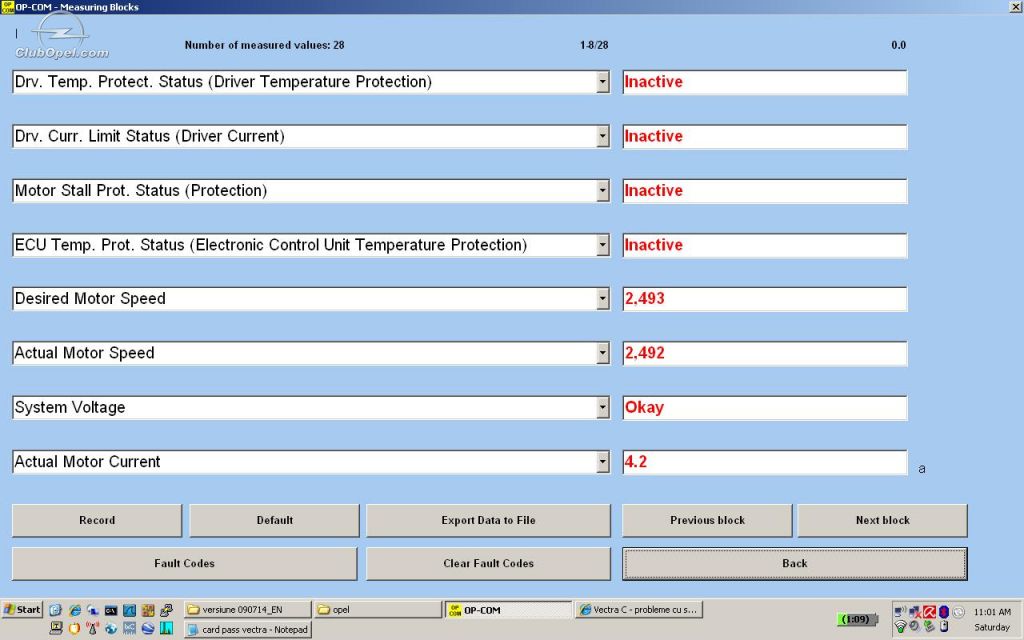The width and height of the screenshot is (1024, 640).
Task: Open 'card pass vectra - Notepad' taskbar window
Action: [248, 630]
